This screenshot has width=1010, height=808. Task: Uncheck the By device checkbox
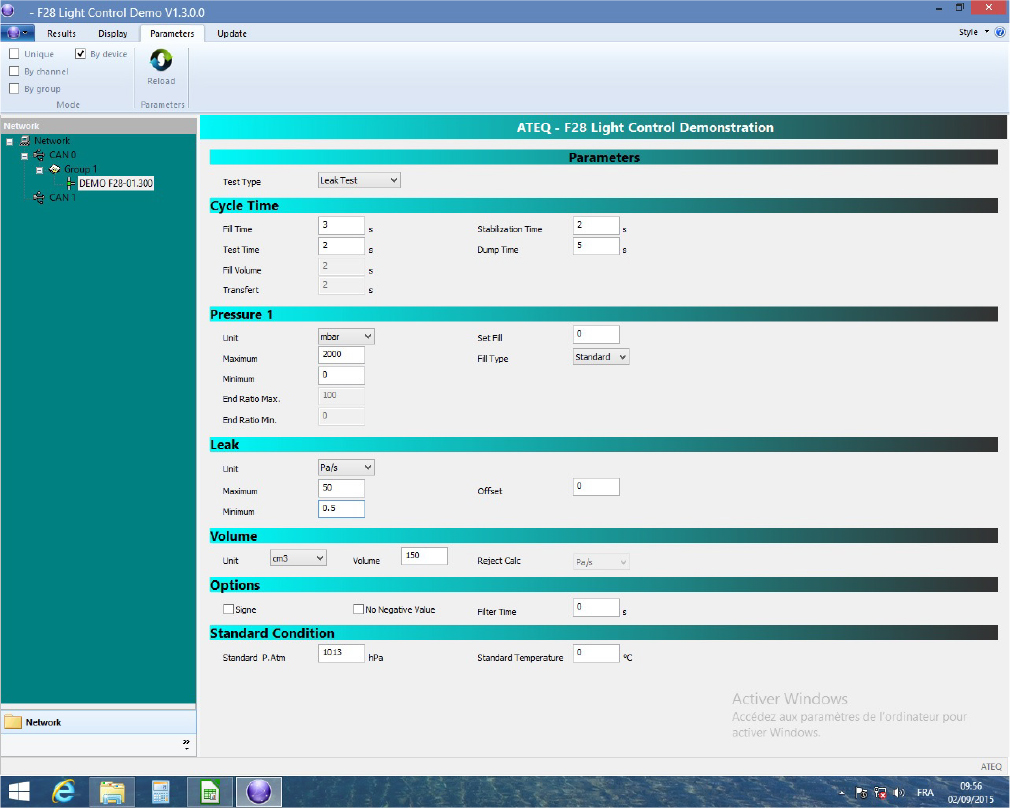click(x=81, y=54)
